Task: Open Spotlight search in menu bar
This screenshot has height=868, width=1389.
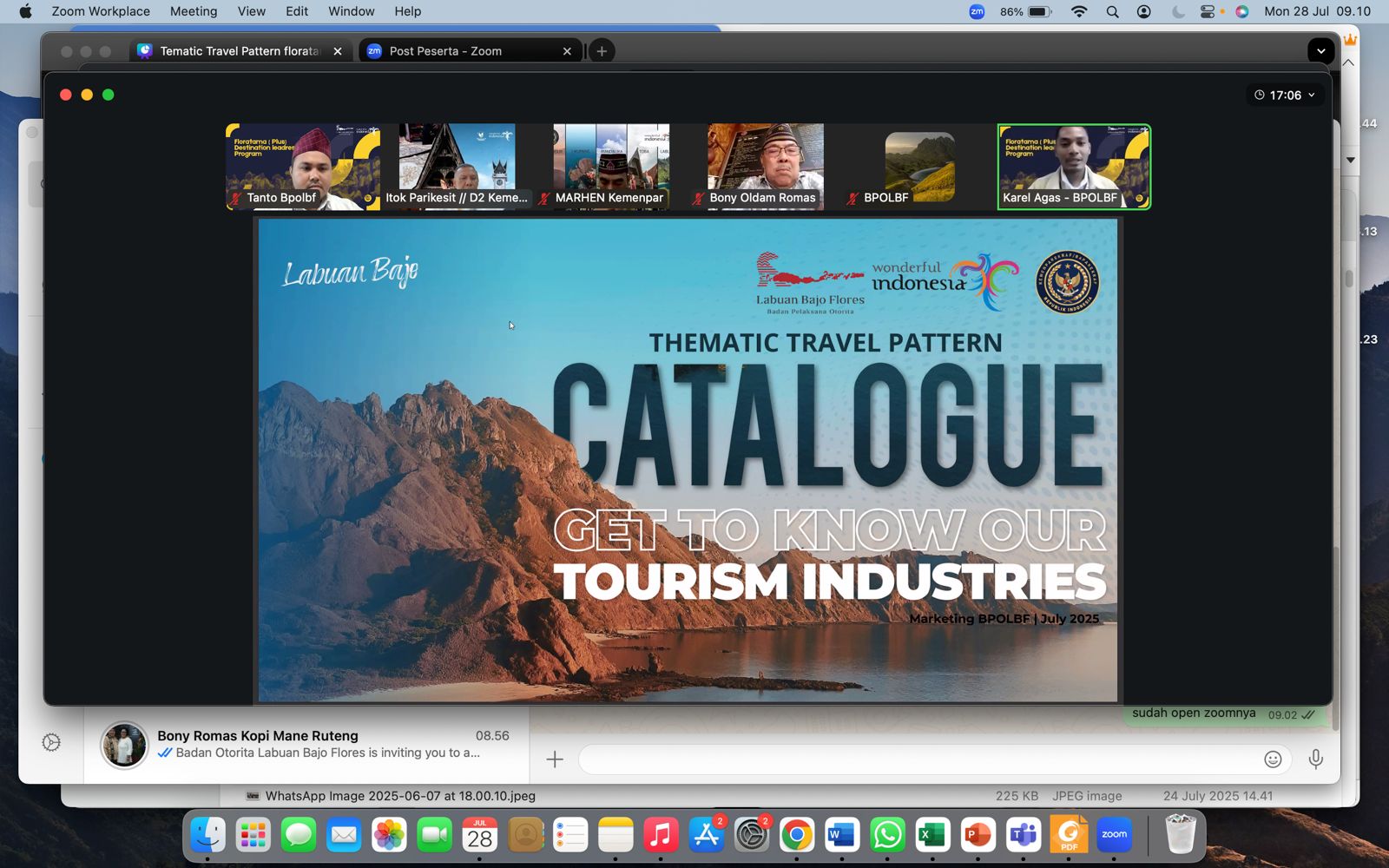Action: pos(1112,11)
